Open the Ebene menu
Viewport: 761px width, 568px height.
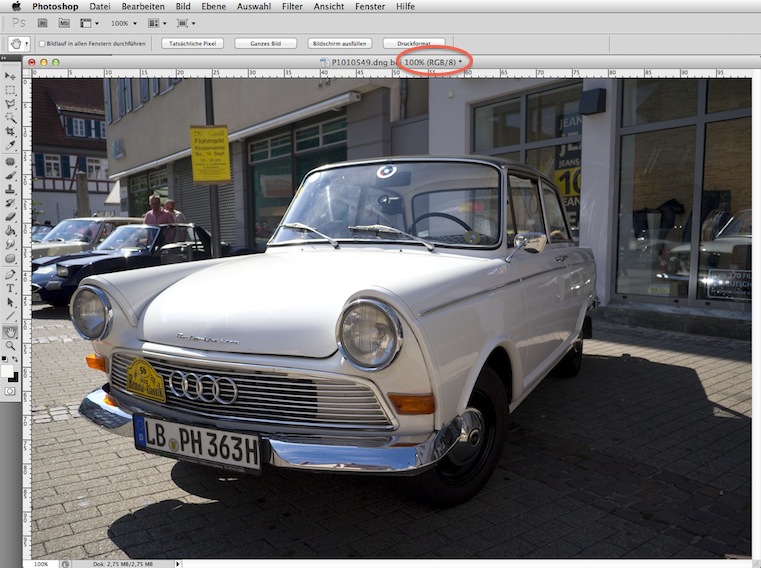click(x=212, y=6)
